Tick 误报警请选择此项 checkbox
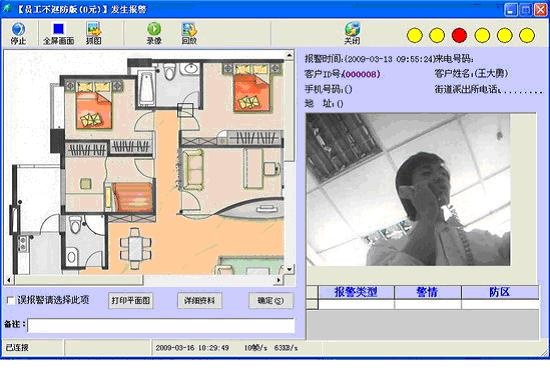Viewport: 550px width, 384px height. click(x=11, y=300)
